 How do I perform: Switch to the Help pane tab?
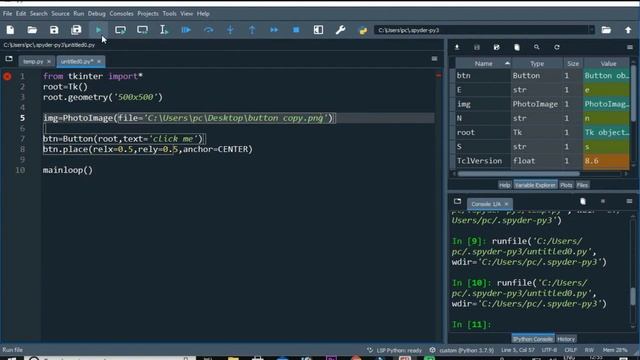[x=504, y=185]
